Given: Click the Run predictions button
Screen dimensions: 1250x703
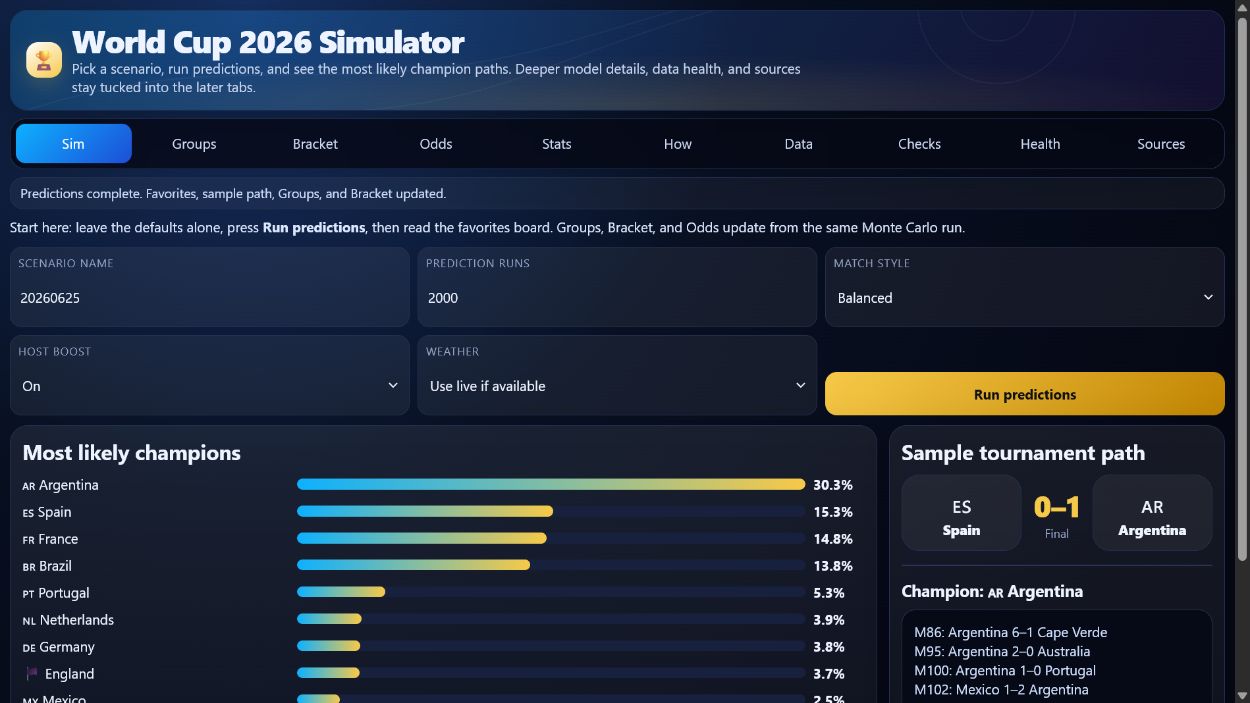Looking at the screenshot, I should [x=1025, y=394].
